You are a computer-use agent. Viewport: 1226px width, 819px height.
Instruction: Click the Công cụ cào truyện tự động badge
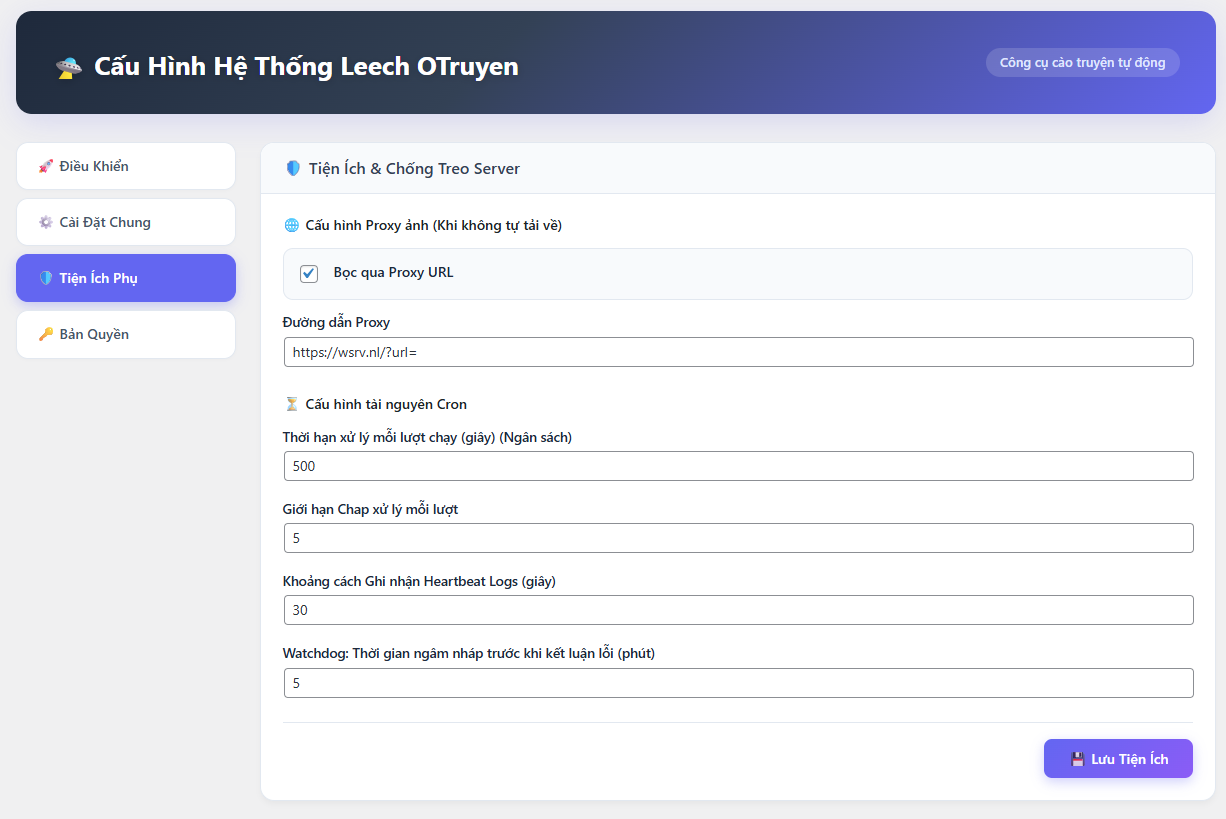(x=1082, y=63)
